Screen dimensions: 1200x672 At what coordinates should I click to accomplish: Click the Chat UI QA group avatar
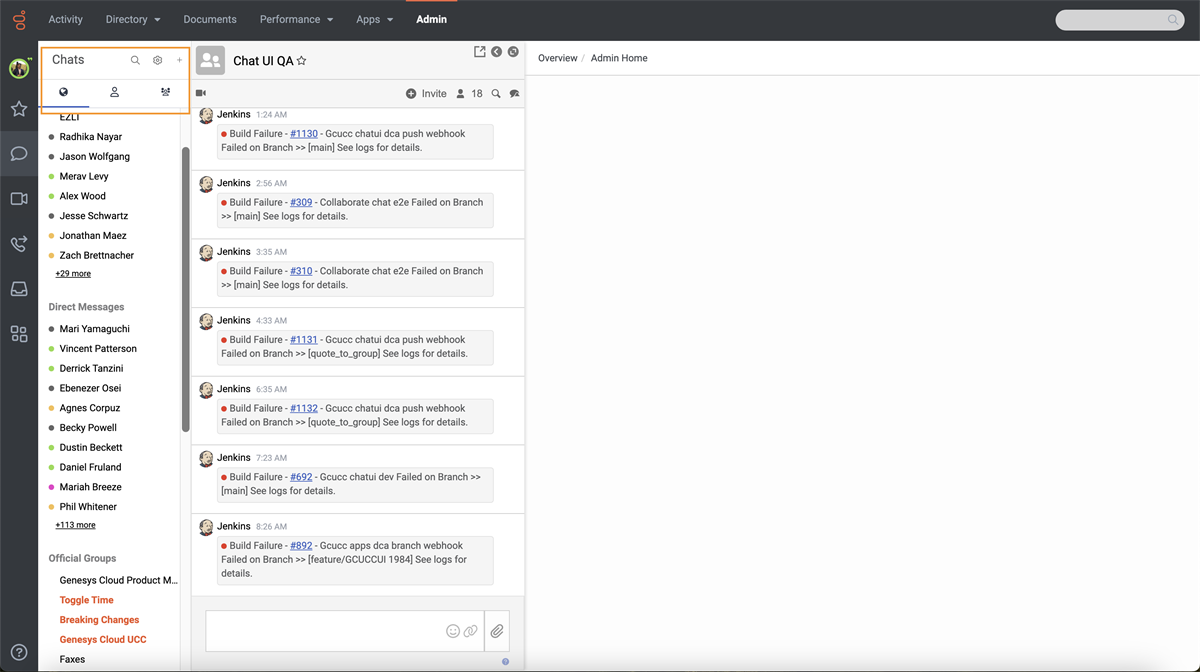point(210,60)
